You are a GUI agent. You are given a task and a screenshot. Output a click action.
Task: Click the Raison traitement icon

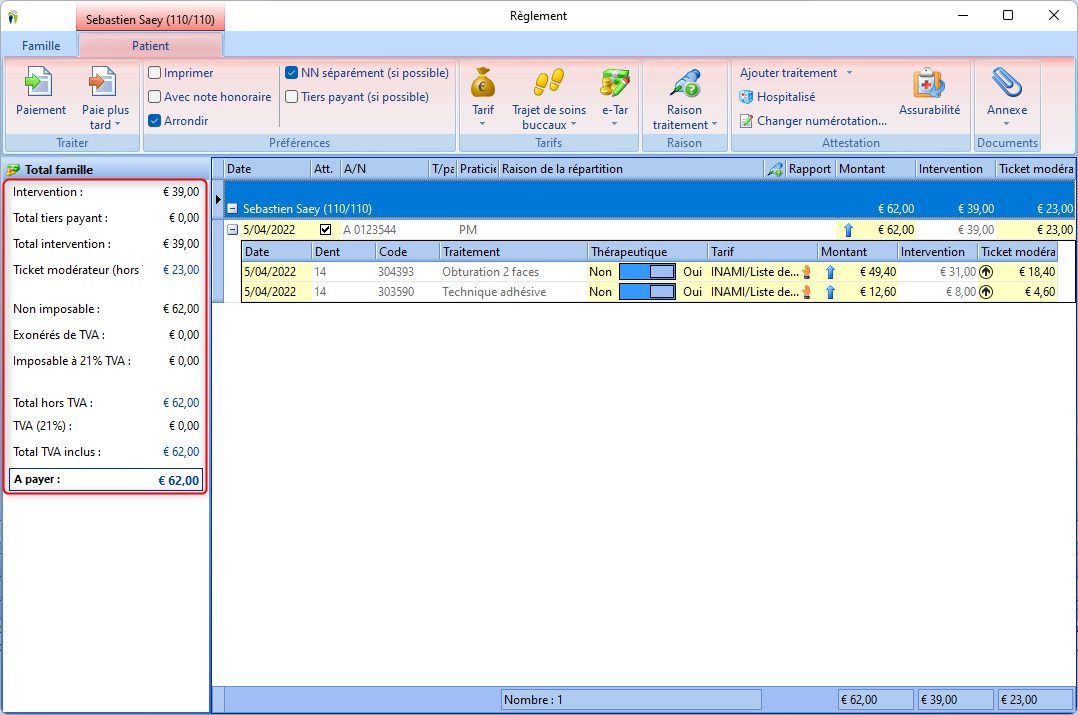pos(685,82)
